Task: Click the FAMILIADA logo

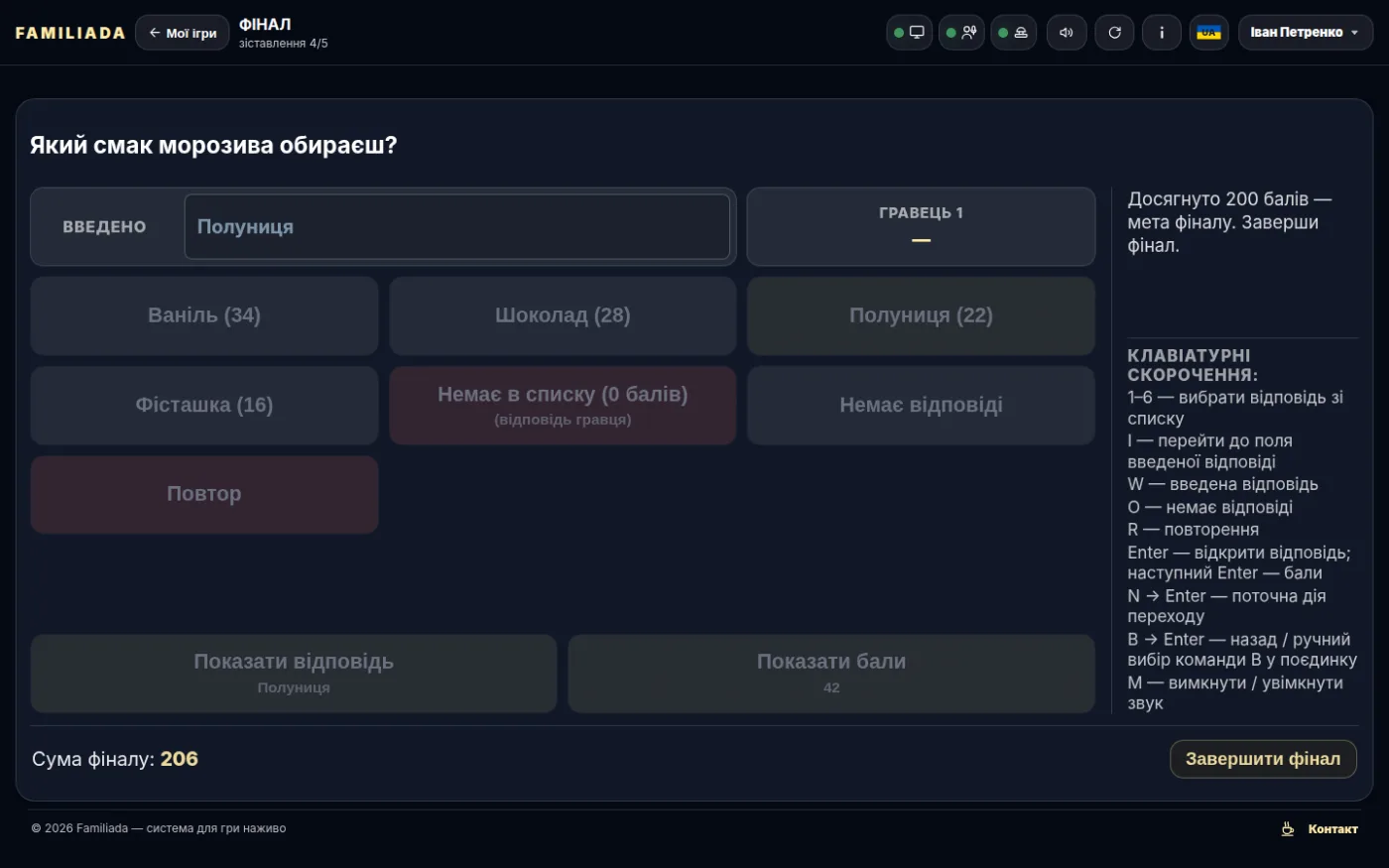Action: (70, 33)
